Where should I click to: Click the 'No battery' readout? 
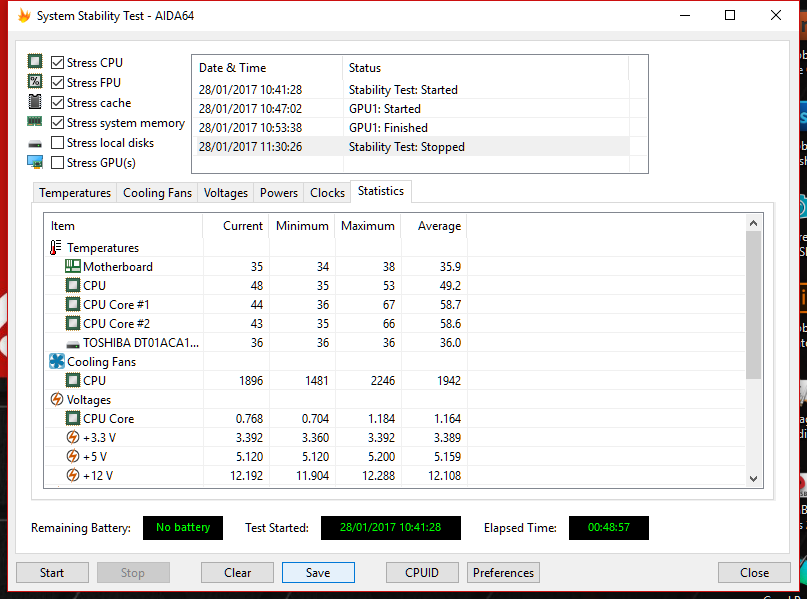coord(183,527)
